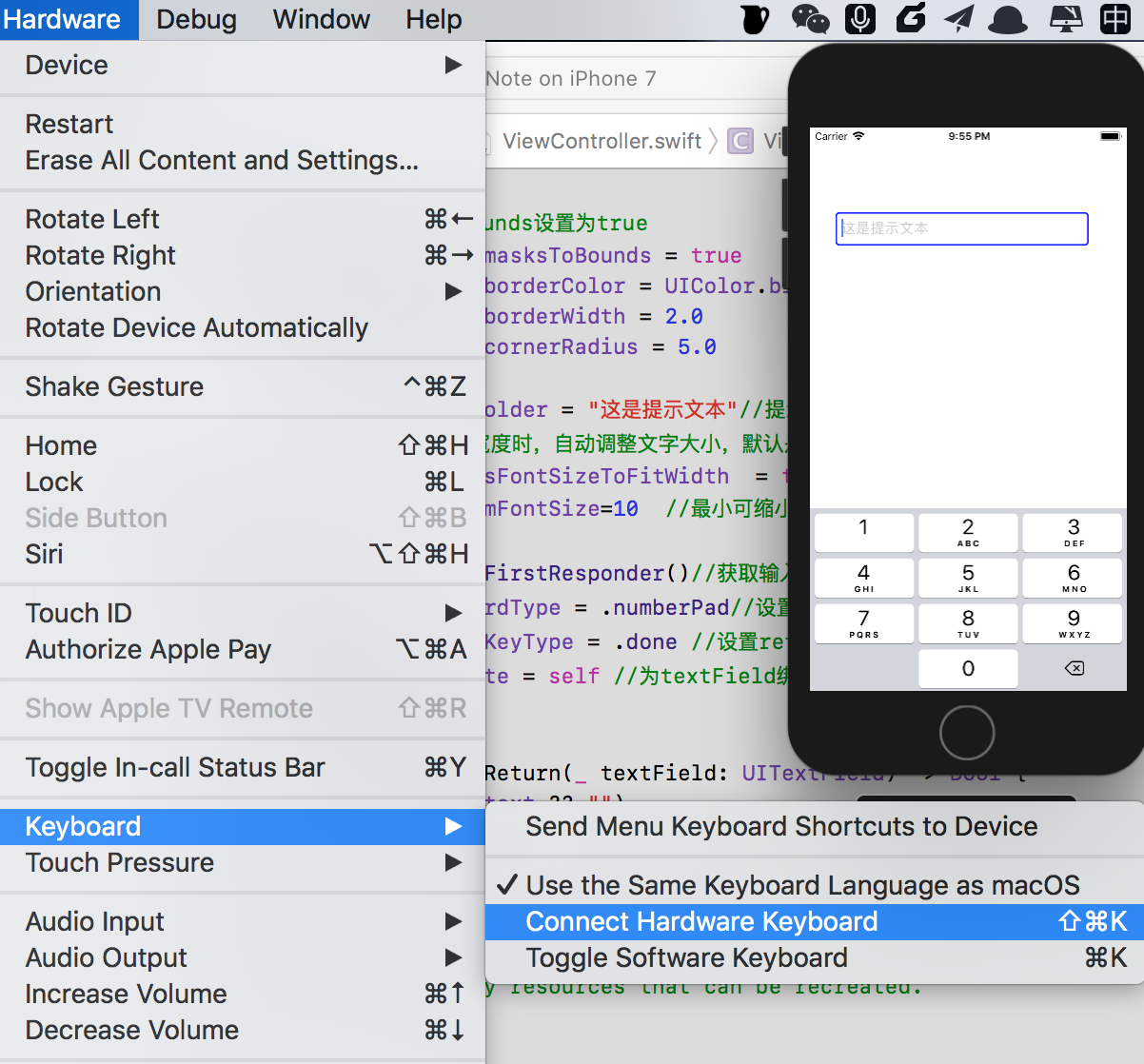Viewport: 1144px width, 1064px height.
Task: Choose Increase Volume
Action: 243,994
